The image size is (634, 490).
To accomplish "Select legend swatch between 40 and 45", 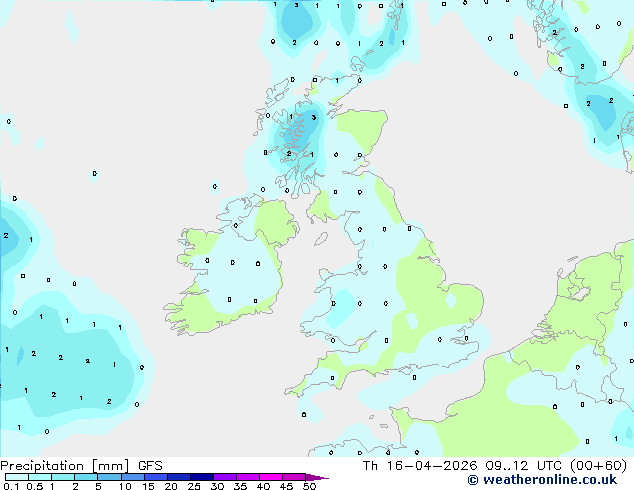I will point(271,477).
